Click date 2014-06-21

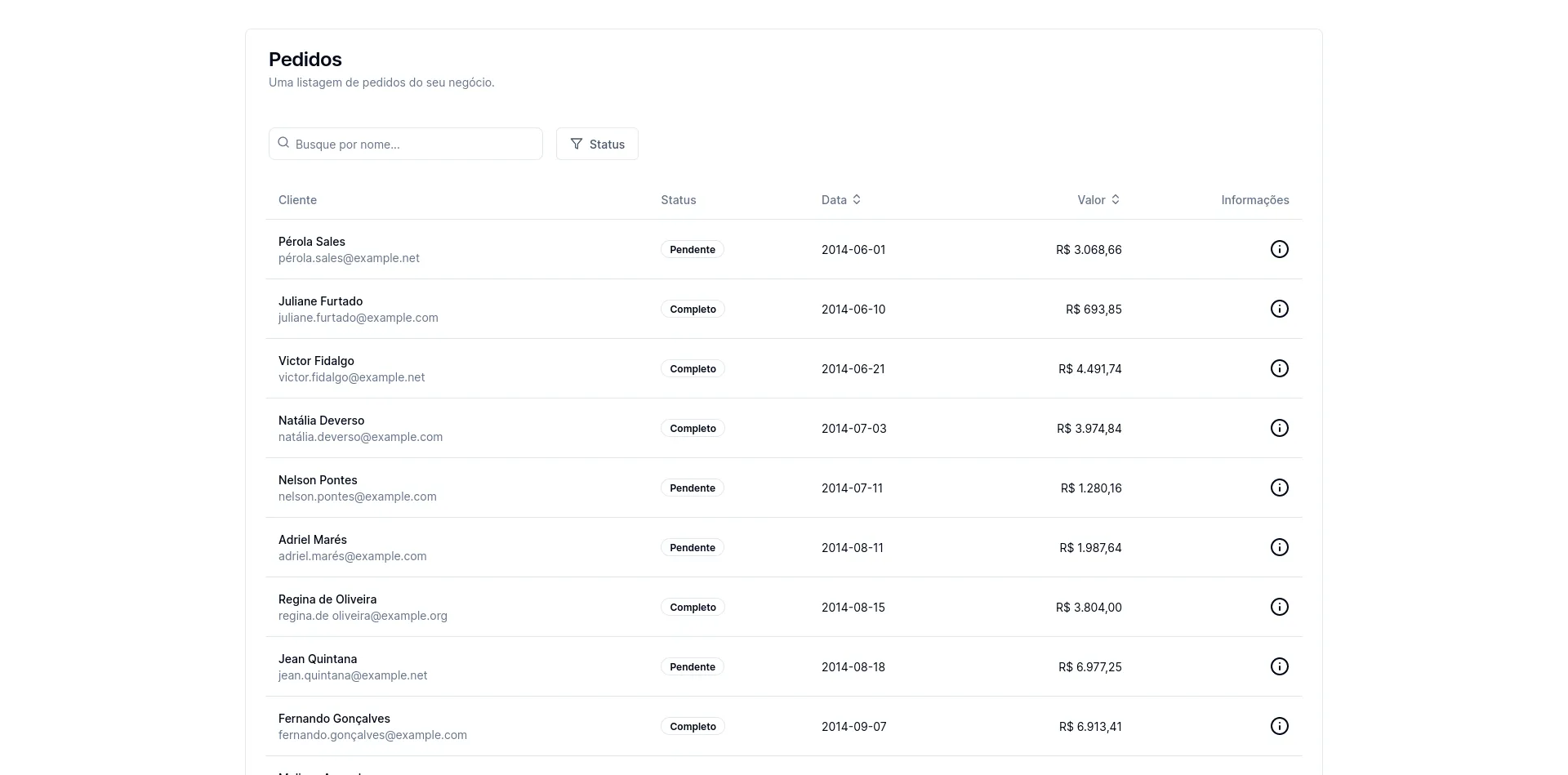point(853,369)
